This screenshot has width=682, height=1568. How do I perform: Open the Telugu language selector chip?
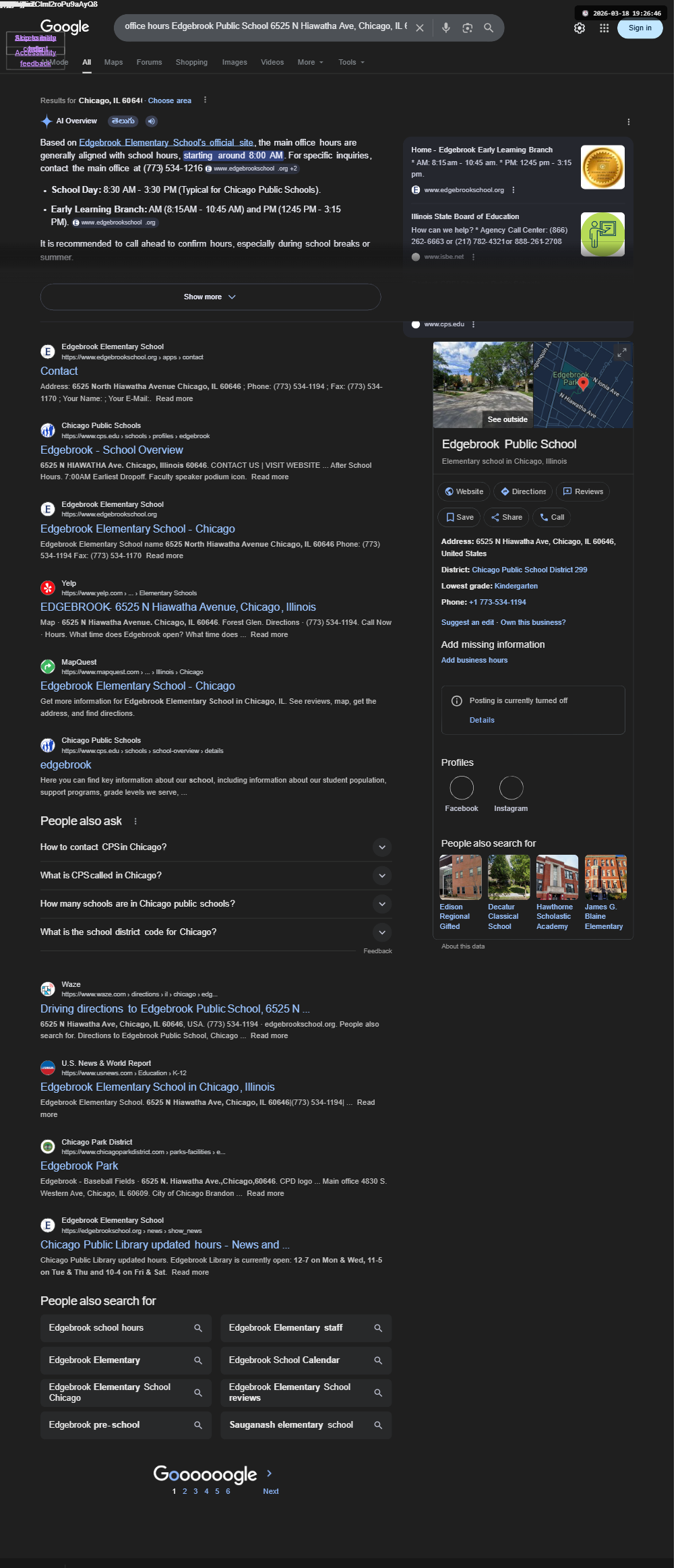pos(123,121)
